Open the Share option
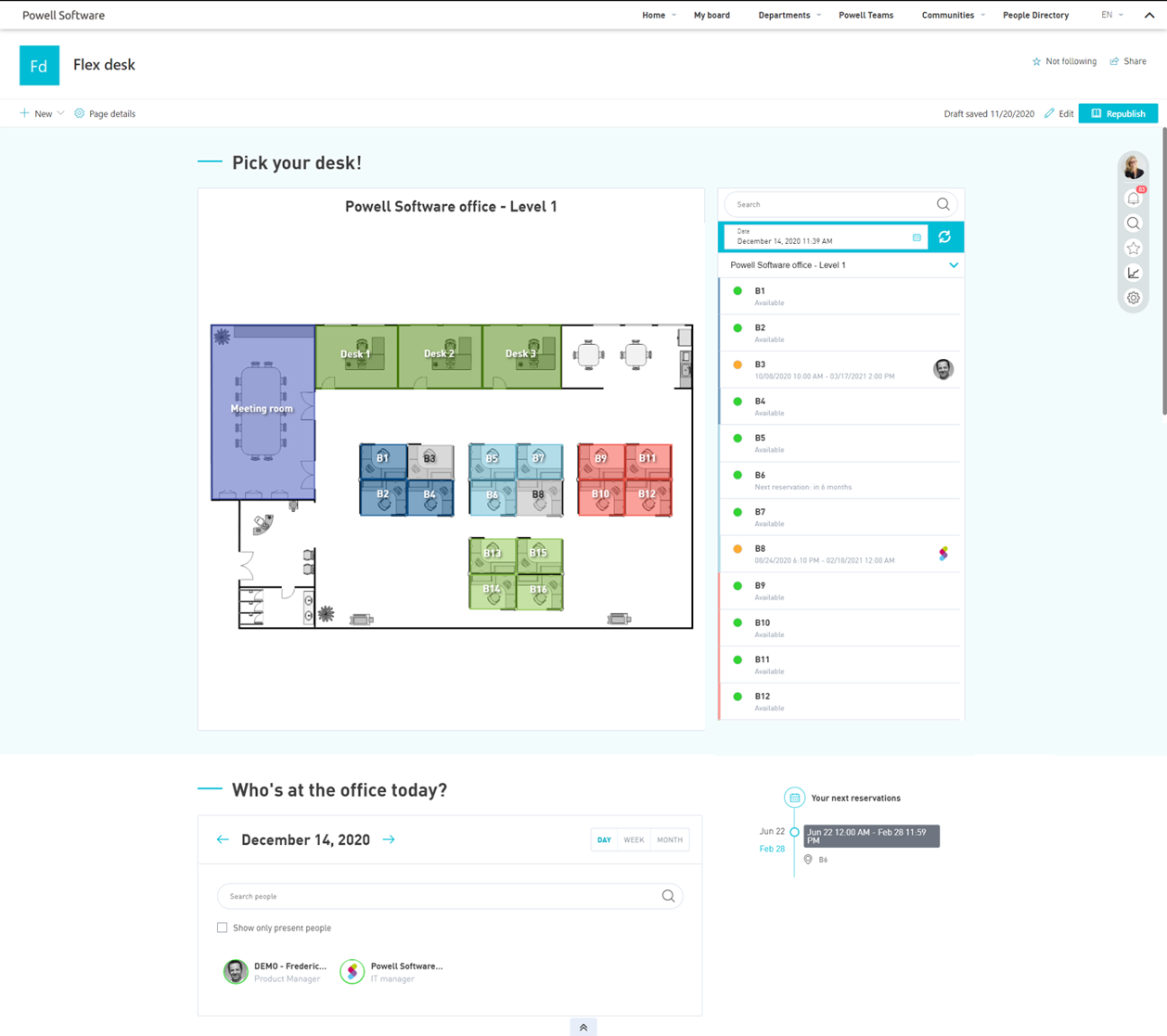 tap(1128, 61)
